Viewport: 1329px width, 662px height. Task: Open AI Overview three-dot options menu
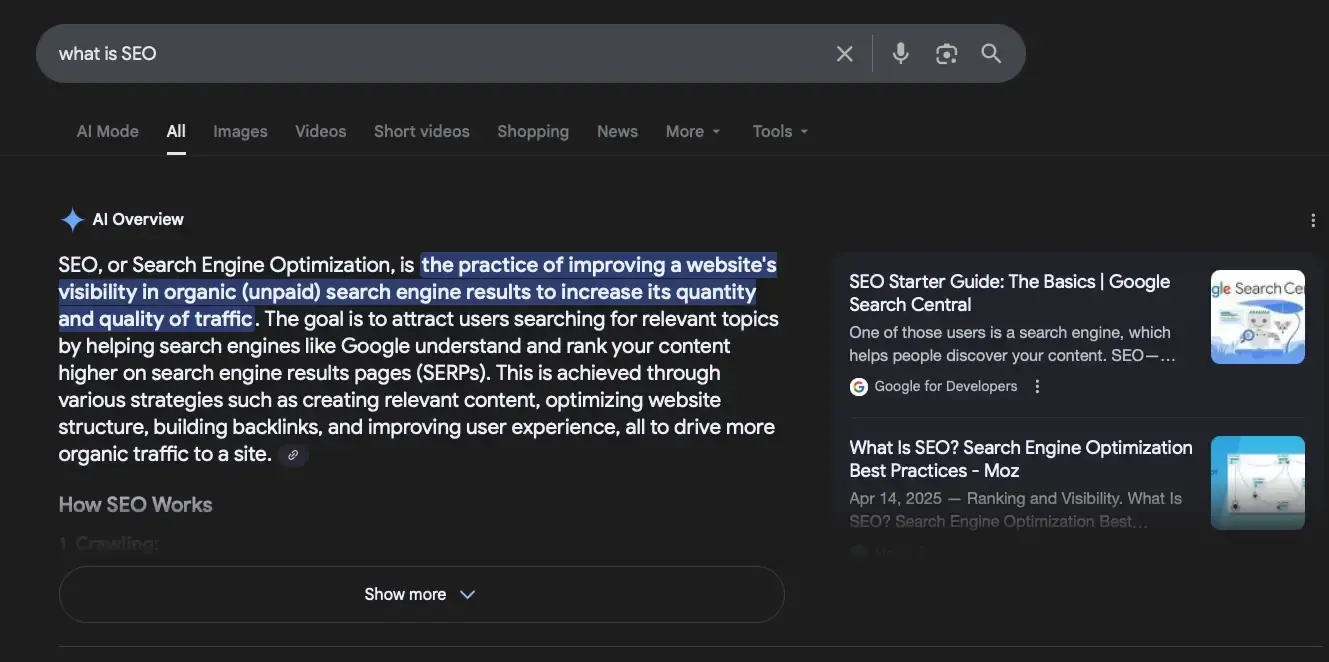tap(1313, 221)
